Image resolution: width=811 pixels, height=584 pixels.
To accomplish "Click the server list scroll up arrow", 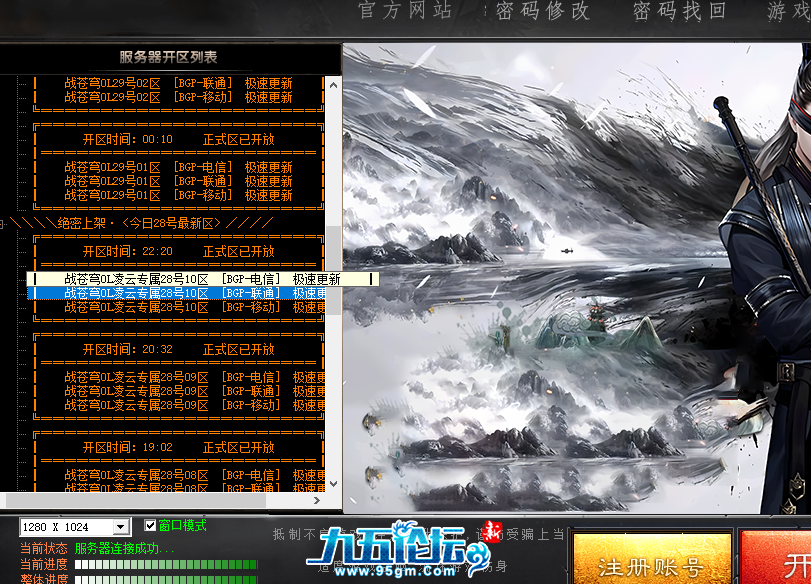I will [334, 85].
